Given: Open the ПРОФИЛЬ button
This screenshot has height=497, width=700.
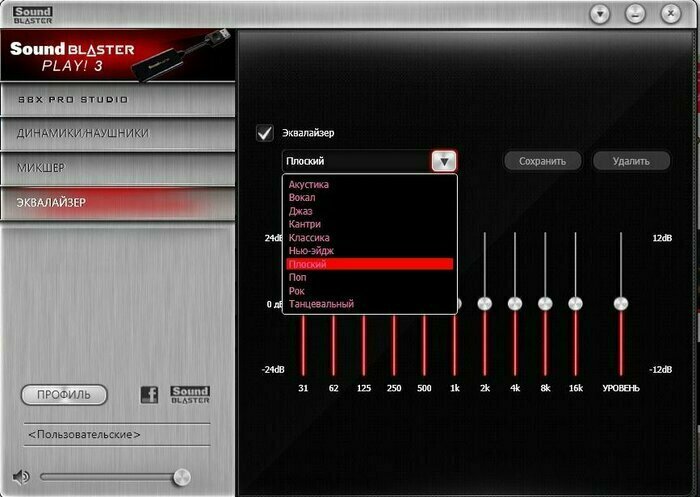Looking at the screenshot, I should tap(64, 395).
